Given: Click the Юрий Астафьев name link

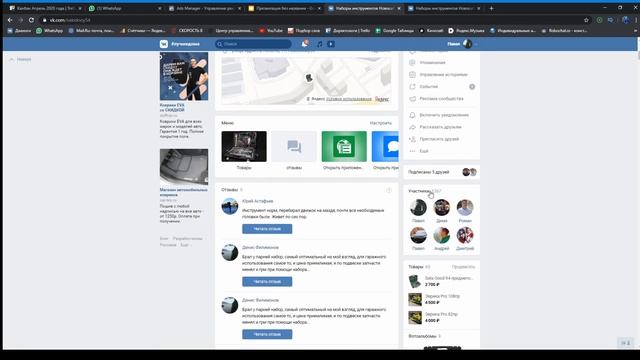Looking at the screenshot, I should point(258,201).
